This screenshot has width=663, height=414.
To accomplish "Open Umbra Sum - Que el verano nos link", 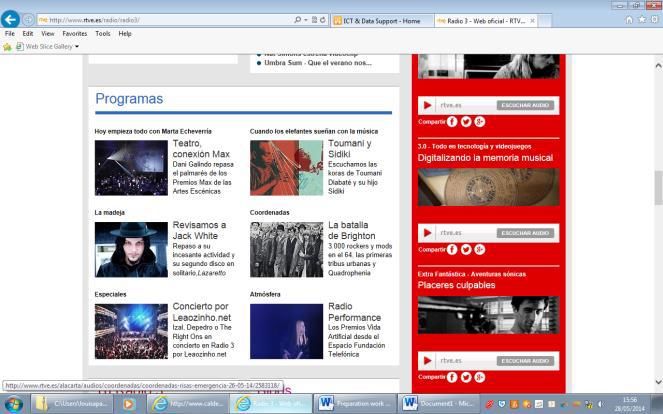I will coord(318,63).
